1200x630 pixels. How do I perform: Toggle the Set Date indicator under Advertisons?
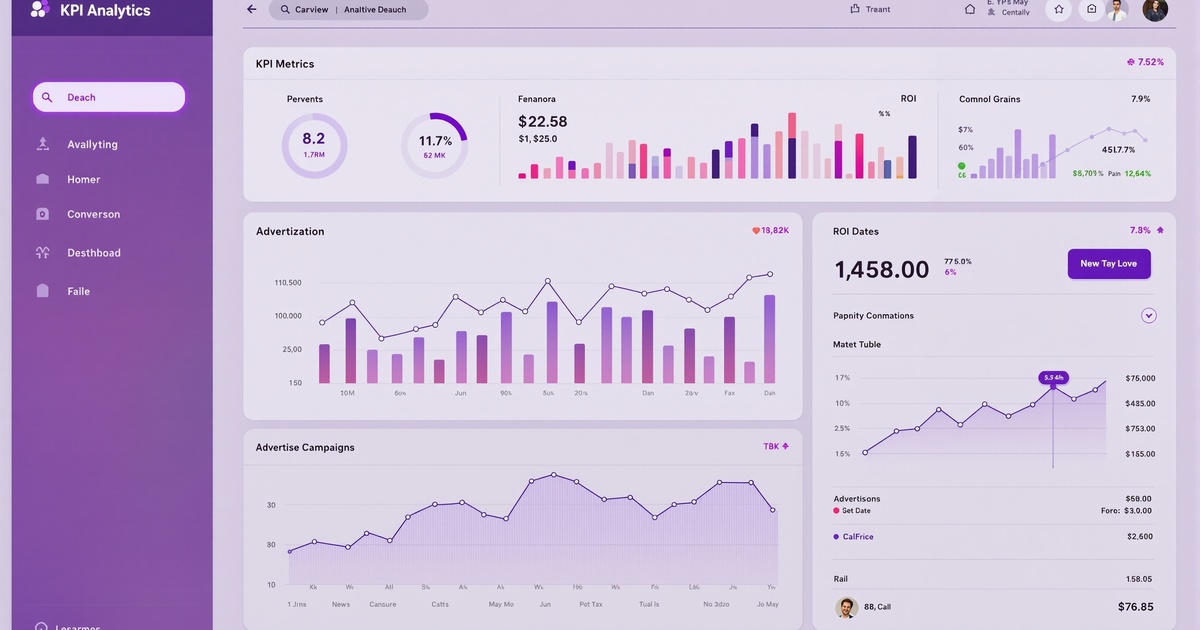click(x=837, y=510)
